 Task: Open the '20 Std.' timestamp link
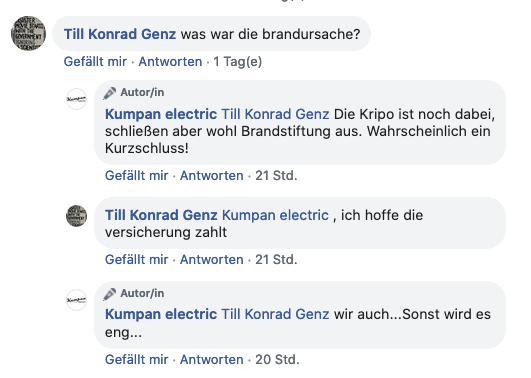pyautogui.click(x=277, y=360)
